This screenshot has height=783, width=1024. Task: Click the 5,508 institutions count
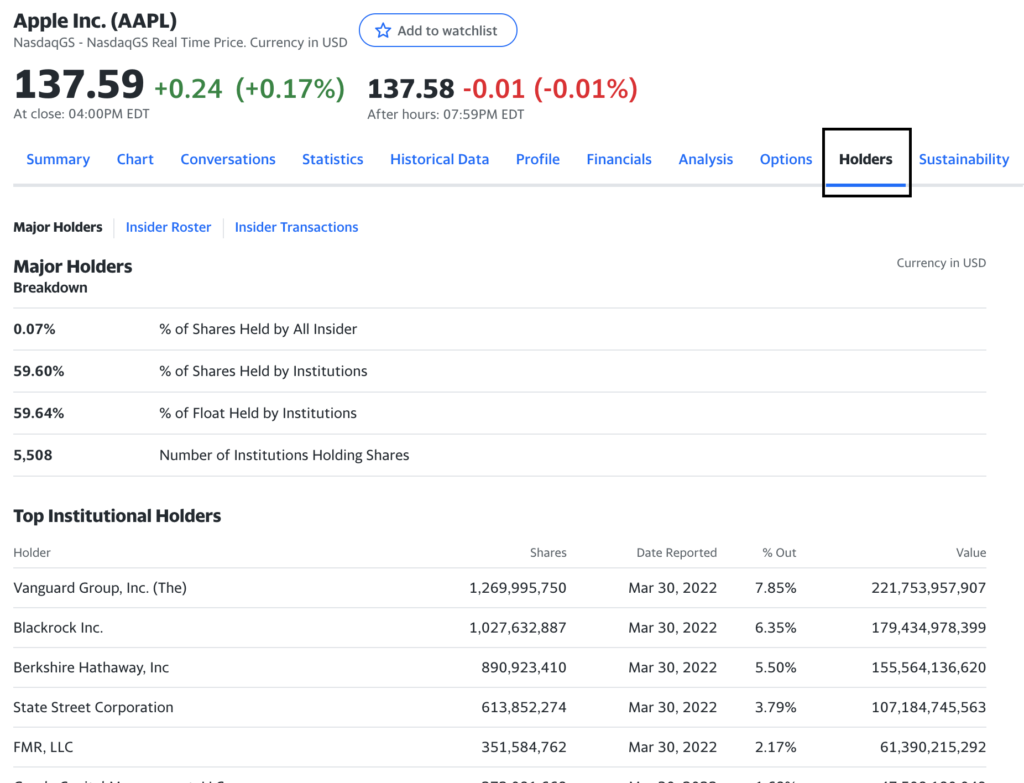(x=33, y=455)
